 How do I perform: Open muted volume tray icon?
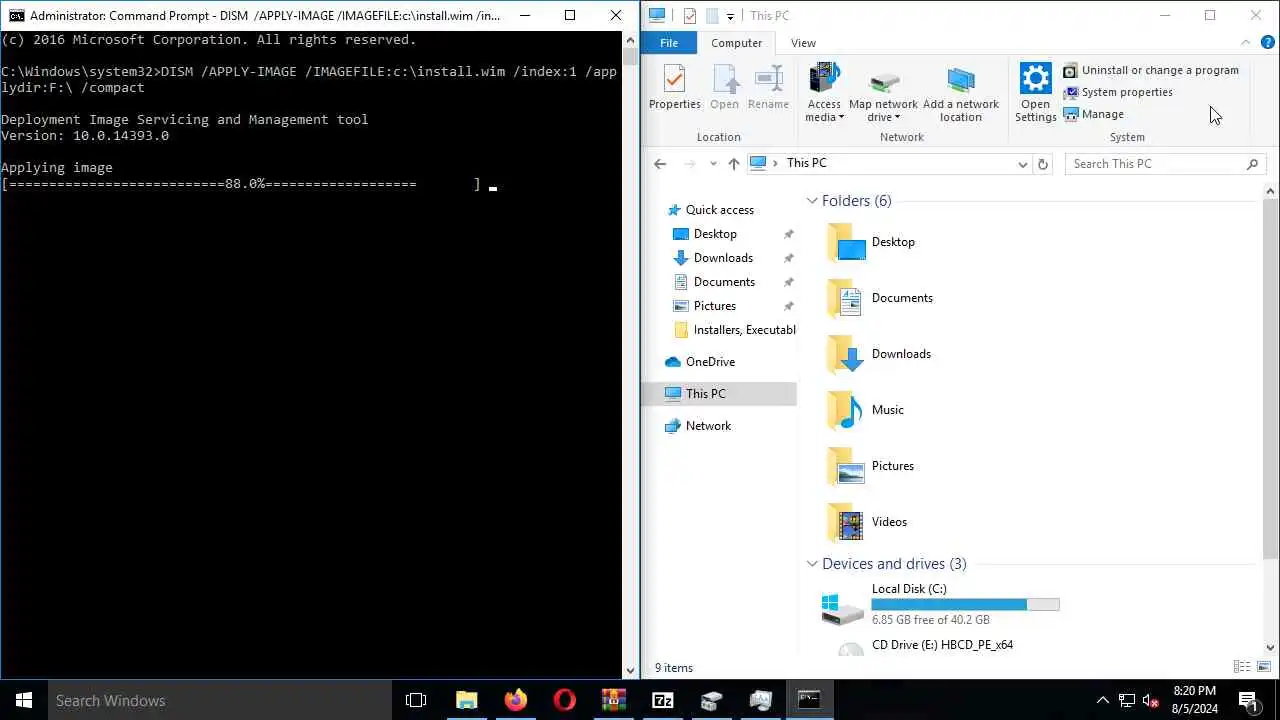pyautogui.click(x=1151, y=700)
